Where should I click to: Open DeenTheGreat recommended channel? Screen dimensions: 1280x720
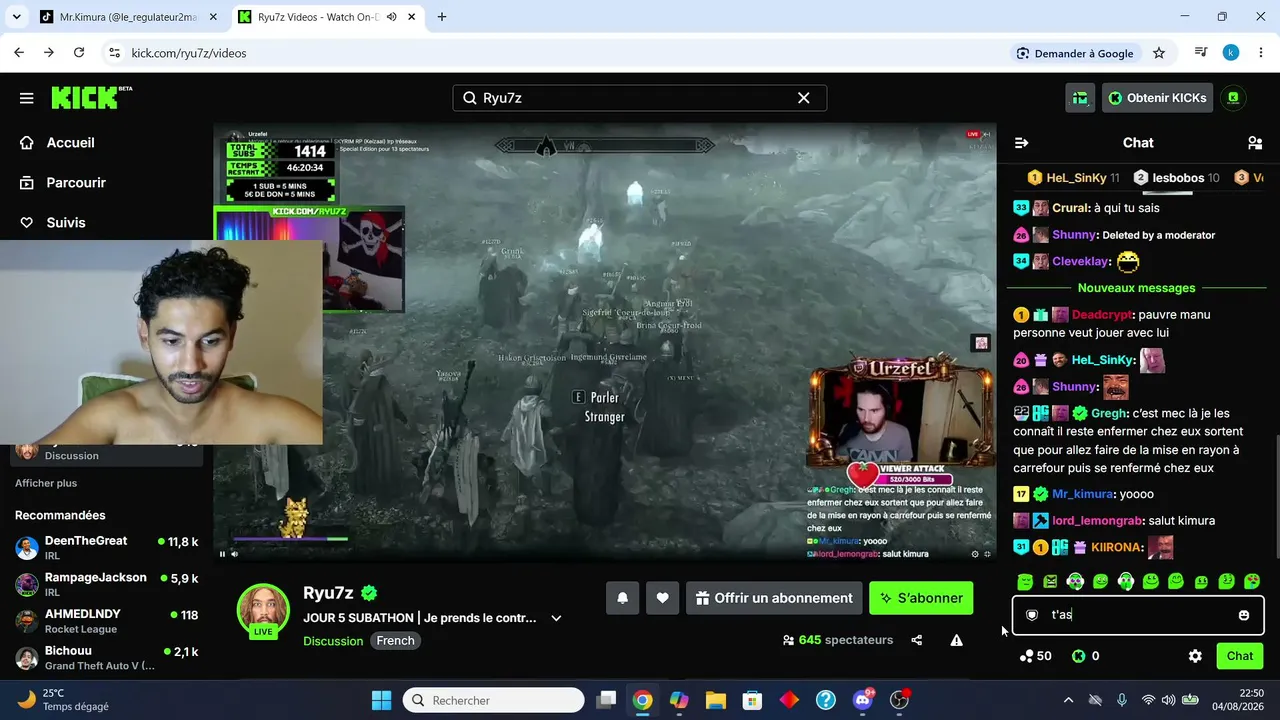[106, 547]
